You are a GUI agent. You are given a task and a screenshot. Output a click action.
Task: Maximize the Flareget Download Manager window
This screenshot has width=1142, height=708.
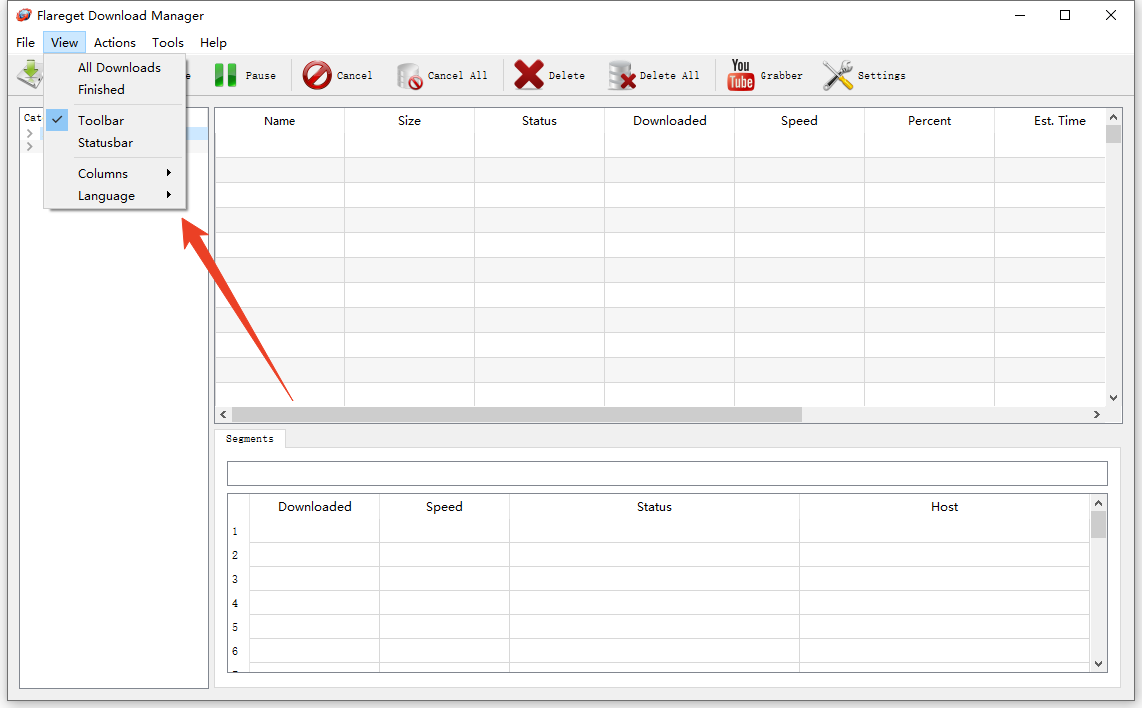pyautogui.click(x=1065, y=15)
